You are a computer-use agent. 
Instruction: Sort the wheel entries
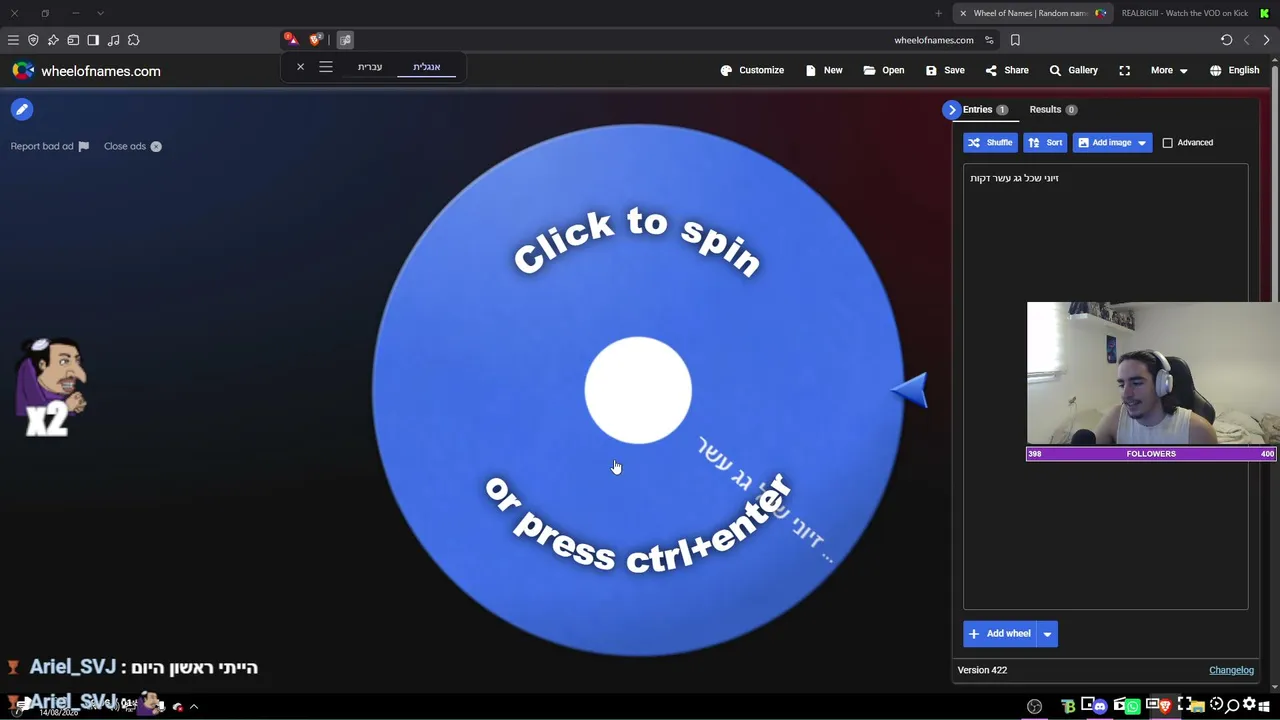click(x=1045, y=142)
